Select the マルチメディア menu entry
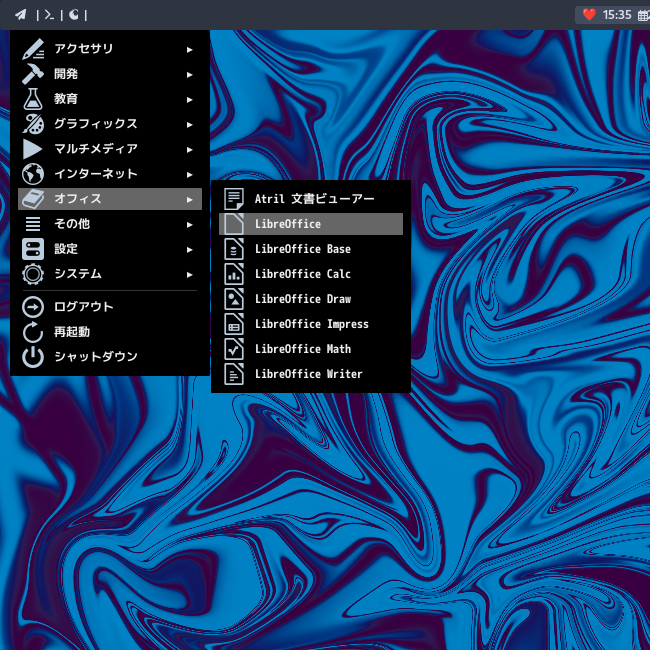Screen dimensions: 650x650 (110, 149)
